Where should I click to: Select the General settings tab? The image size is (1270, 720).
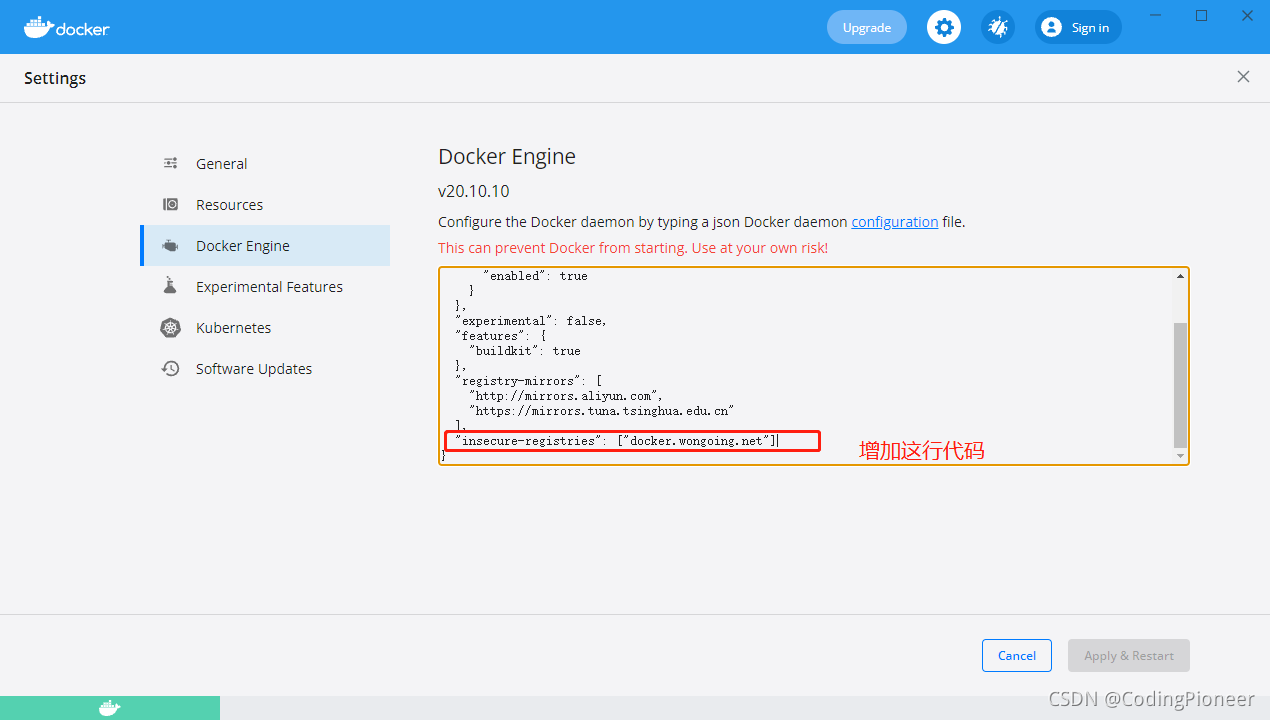pyautogui.click(x=265, y=164)
